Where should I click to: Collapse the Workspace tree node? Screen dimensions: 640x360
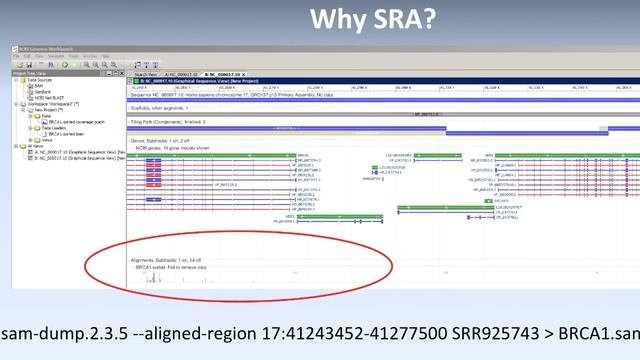(16, 104)
